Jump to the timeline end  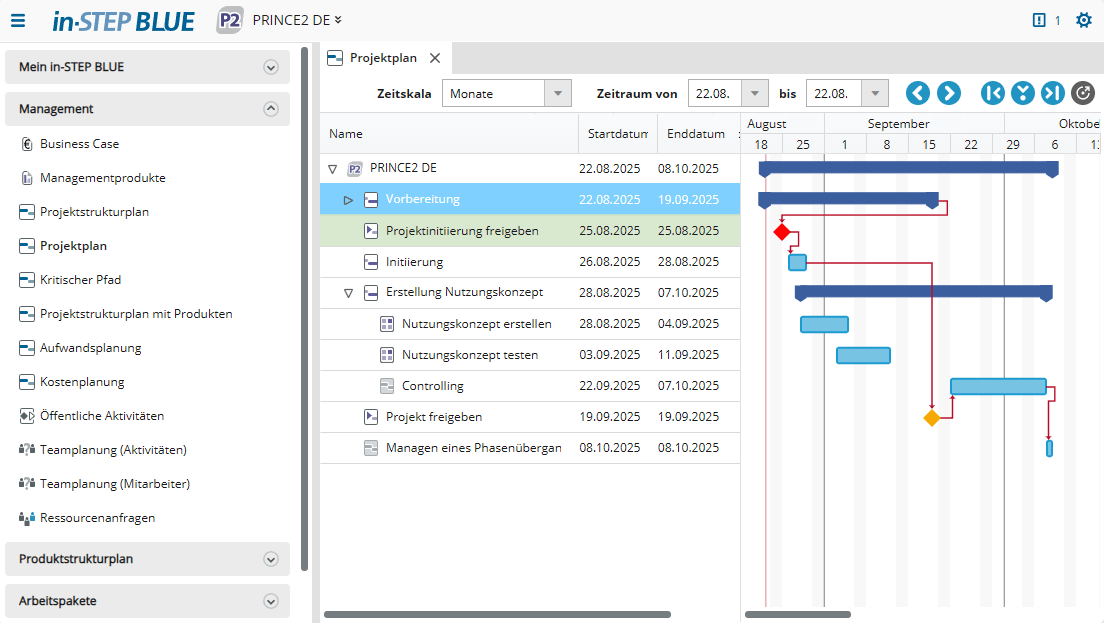[1052, 93]
